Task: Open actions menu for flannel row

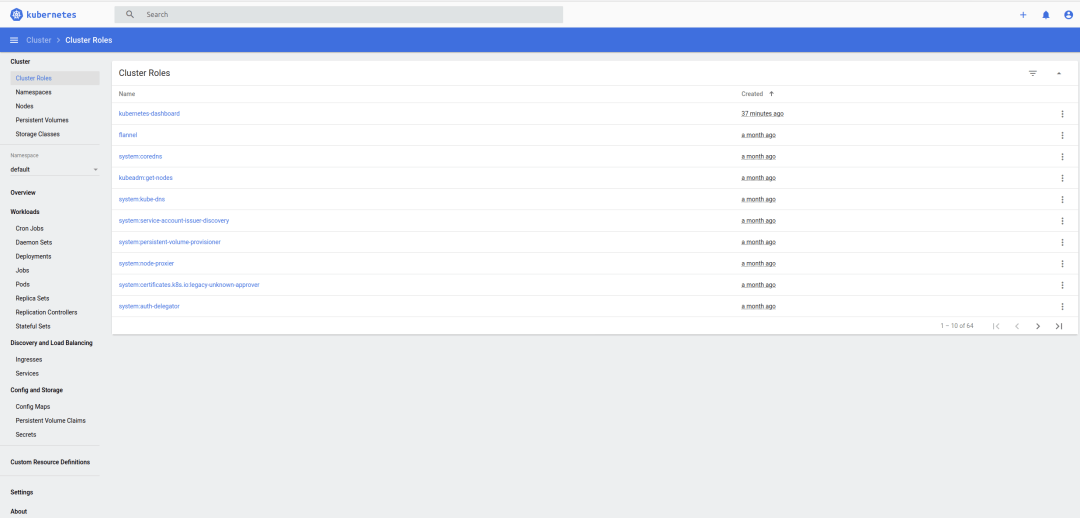Action: (1062, 135)
